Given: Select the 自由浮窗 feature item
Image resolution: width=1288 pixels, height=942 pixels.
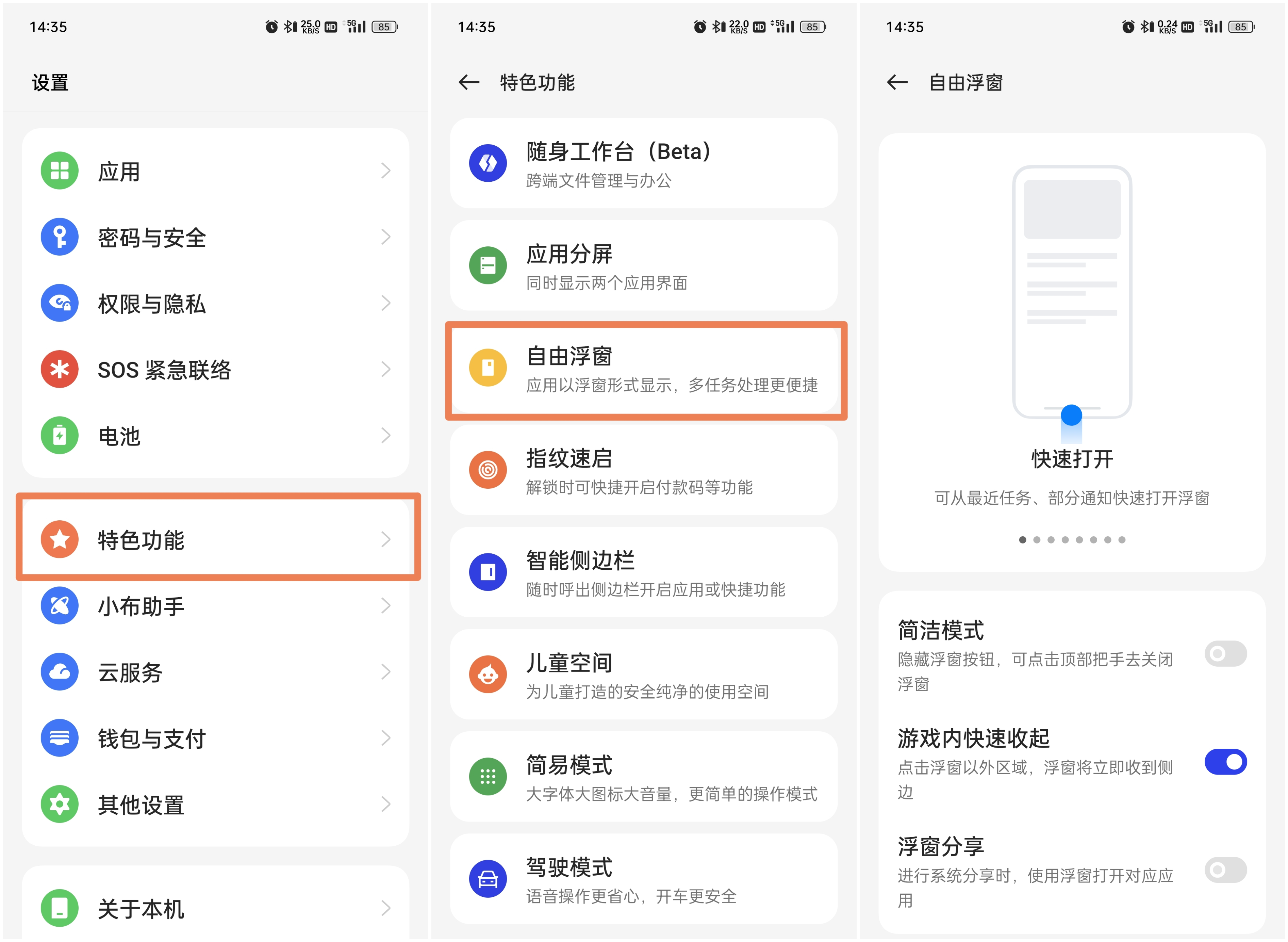Looking at the screenshot, I should tap(644, 370).
